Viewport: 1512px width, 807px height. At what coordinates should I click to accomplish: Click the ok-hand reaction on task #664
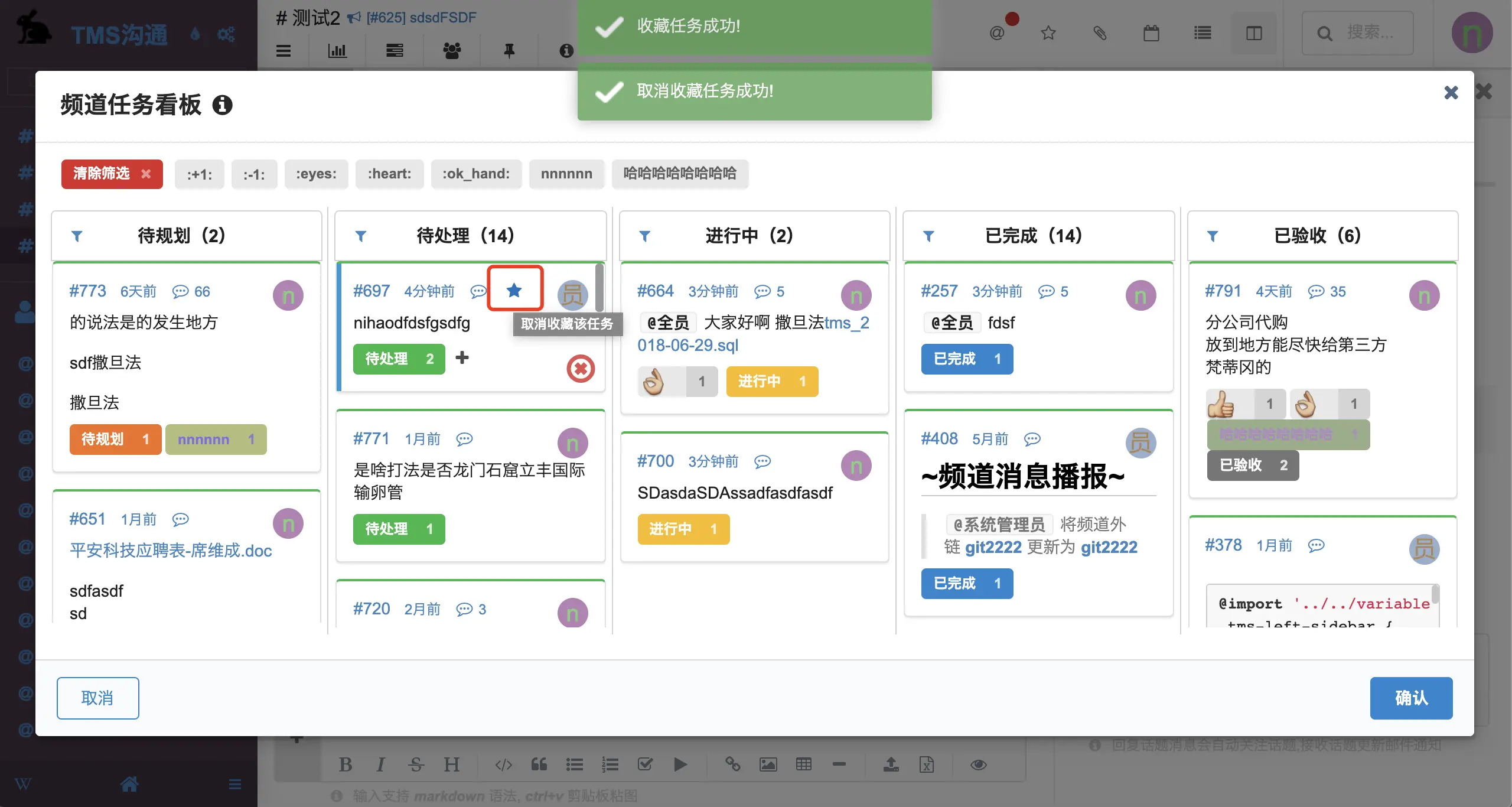677,382
